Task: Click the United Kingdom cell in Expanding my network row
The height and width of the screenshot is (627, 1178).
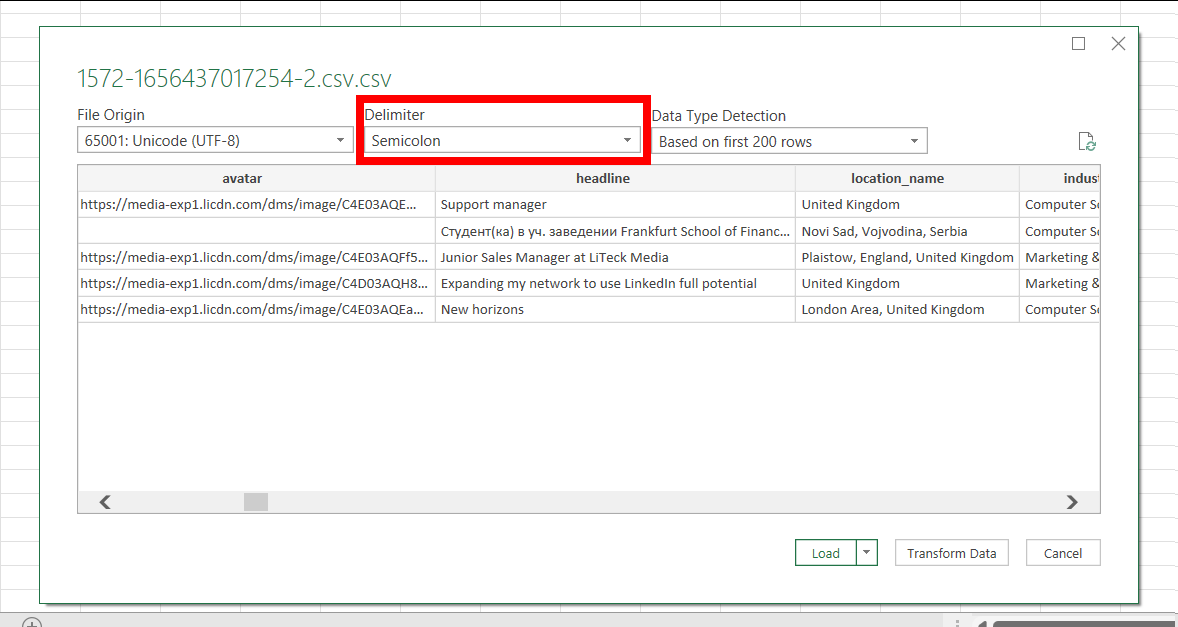Action: tap(908, 284)
